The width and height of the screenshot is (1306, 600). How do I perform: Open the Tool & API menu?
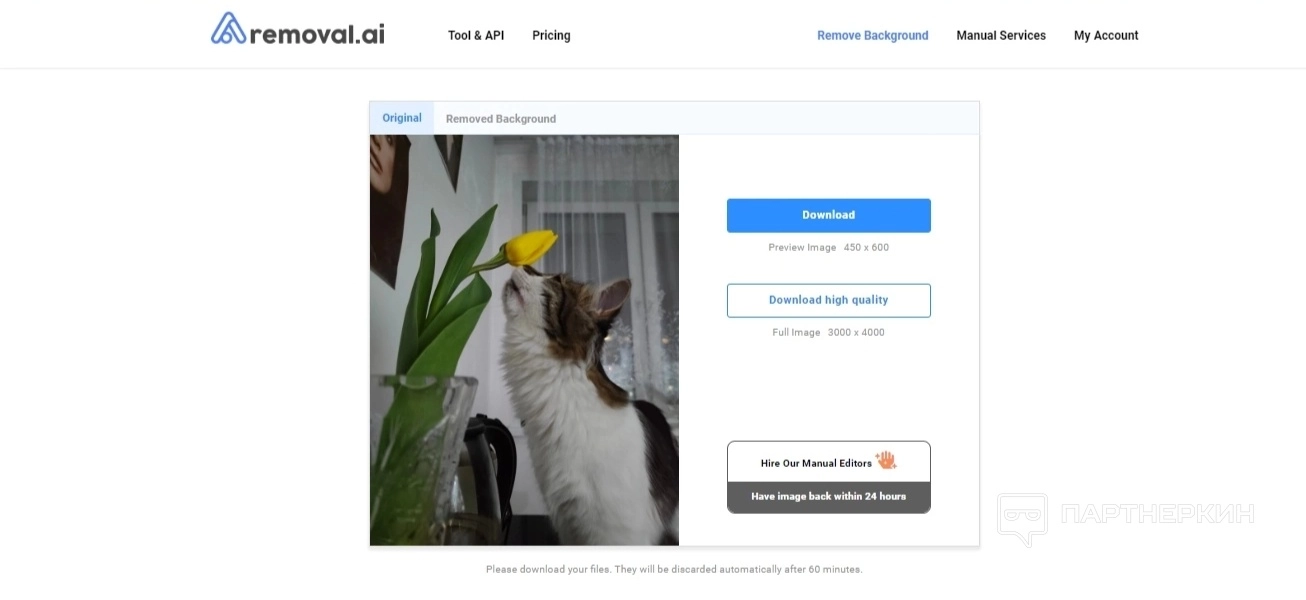pyautogui.click(x=476, y=35)
